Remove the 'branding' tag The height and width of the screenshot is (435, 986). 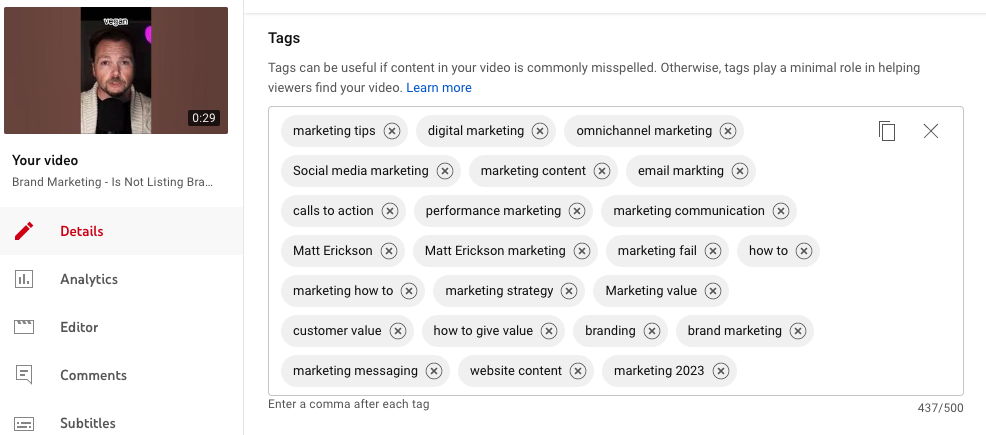[x=651, y=331]
